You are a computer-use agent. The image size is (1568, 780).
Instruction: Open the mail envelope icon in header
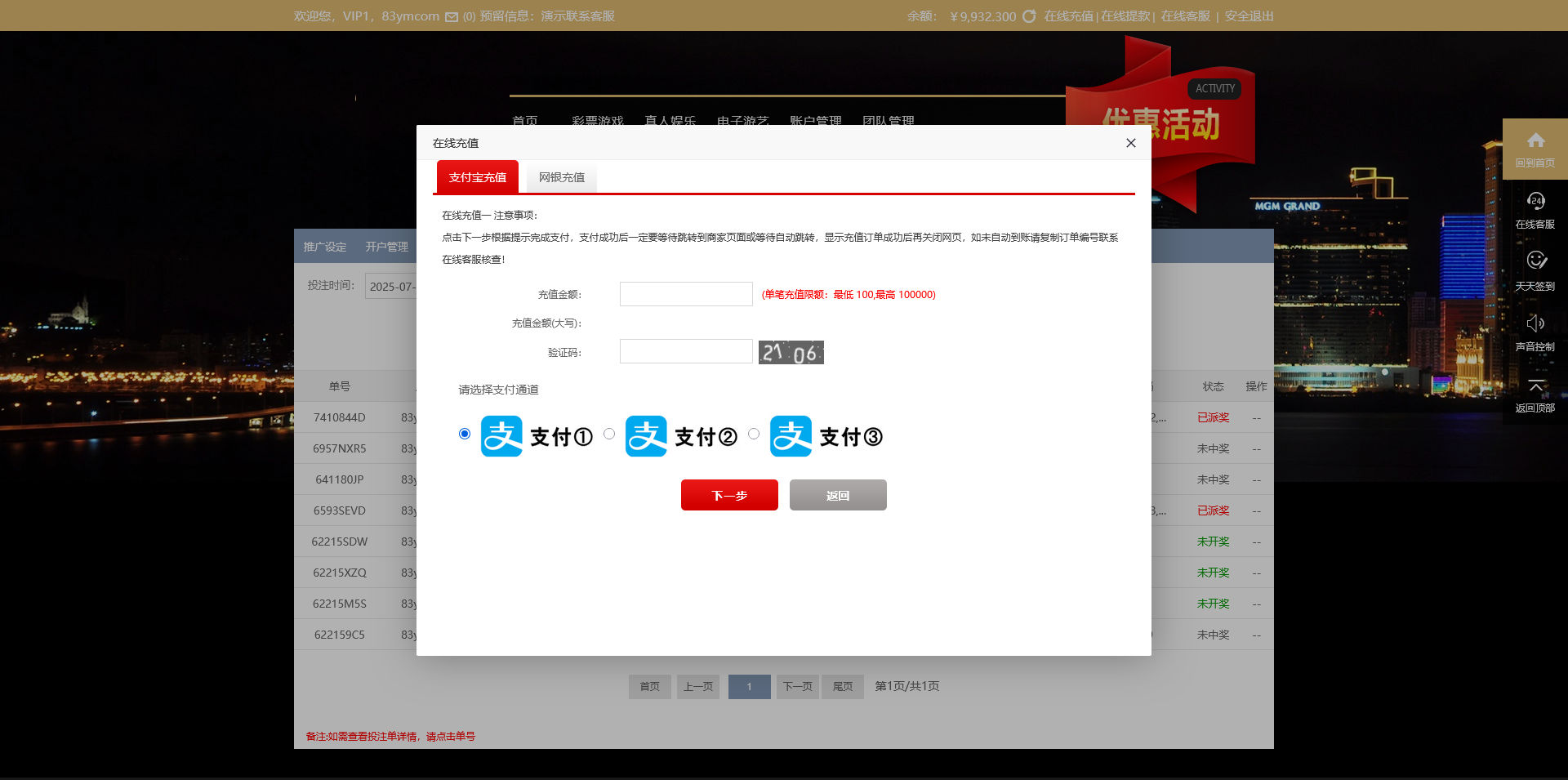452,17
